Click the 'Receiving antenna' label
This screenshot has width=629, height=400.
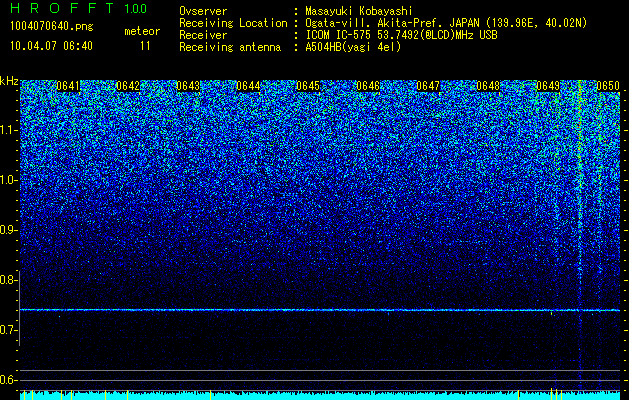coord(230,47)
